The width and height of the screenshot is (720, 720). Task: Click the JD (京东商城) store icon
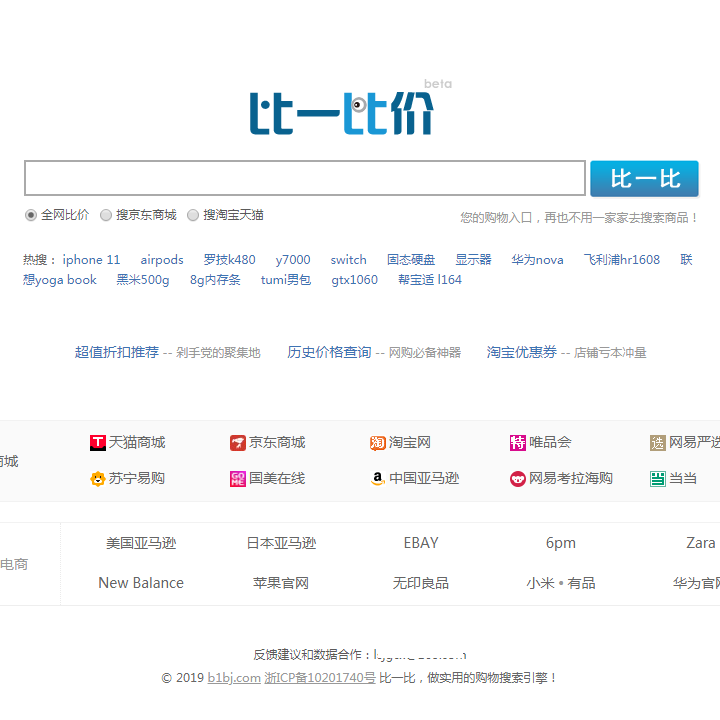(x=237, y=443)
